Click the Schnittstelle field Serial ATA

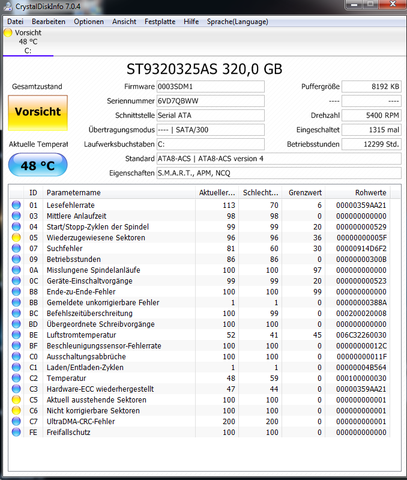[211, 115]
